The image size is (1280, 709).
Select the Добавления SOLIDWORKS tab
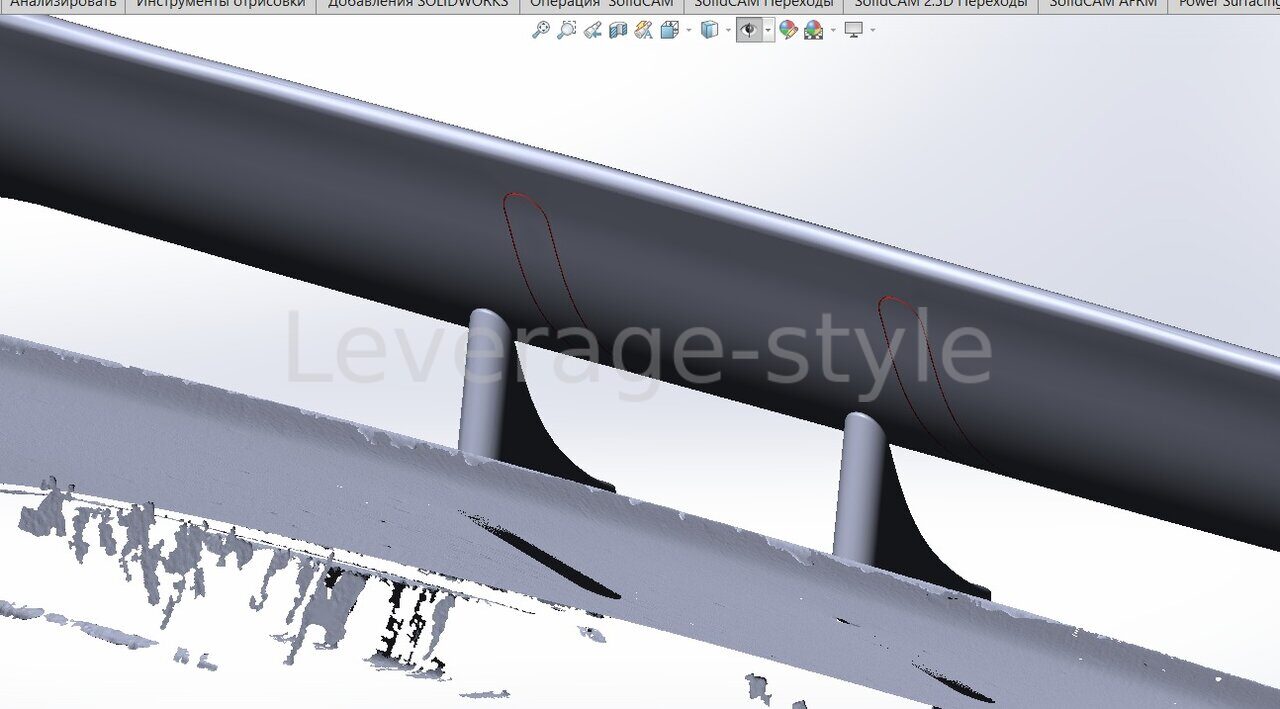coord(417,4)
